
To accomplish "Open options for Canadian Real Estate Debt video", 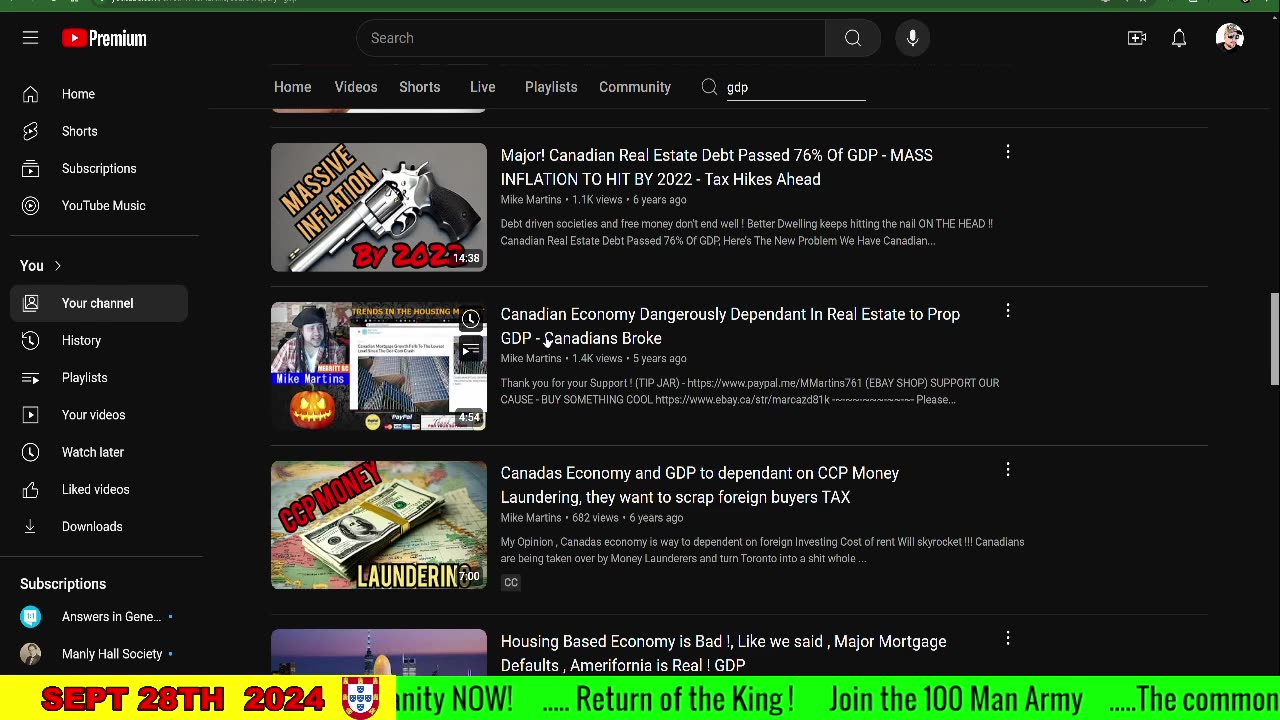I will pos(1008,152).
